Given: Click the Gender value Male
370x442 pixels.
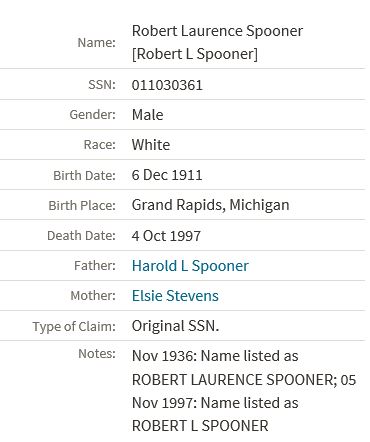Looking at the screenshot, I should click(x=148, y=115).
